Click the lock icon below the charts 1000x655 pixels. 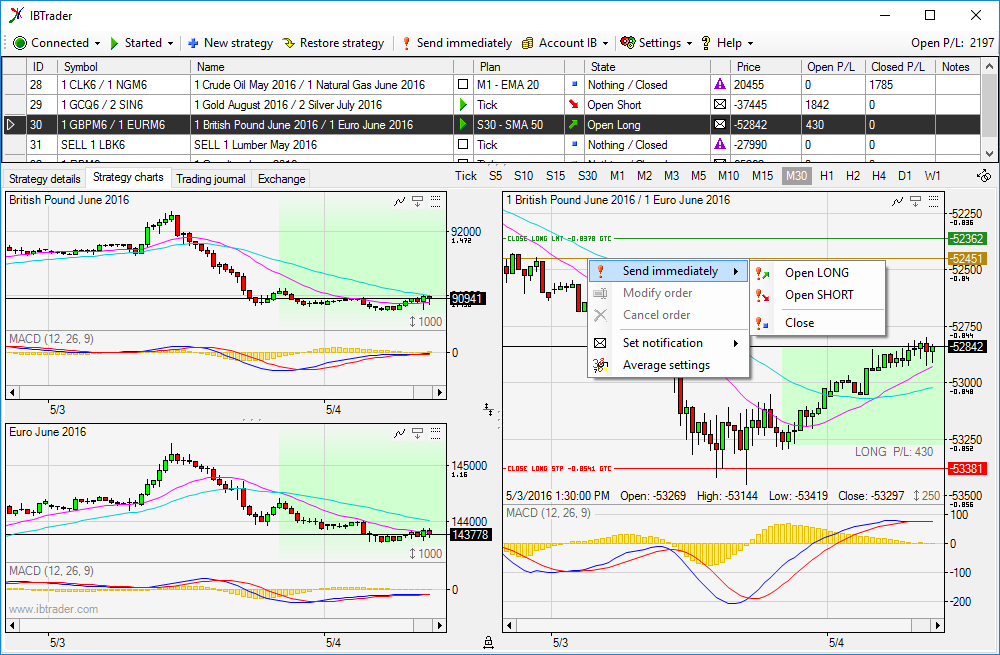488,642
